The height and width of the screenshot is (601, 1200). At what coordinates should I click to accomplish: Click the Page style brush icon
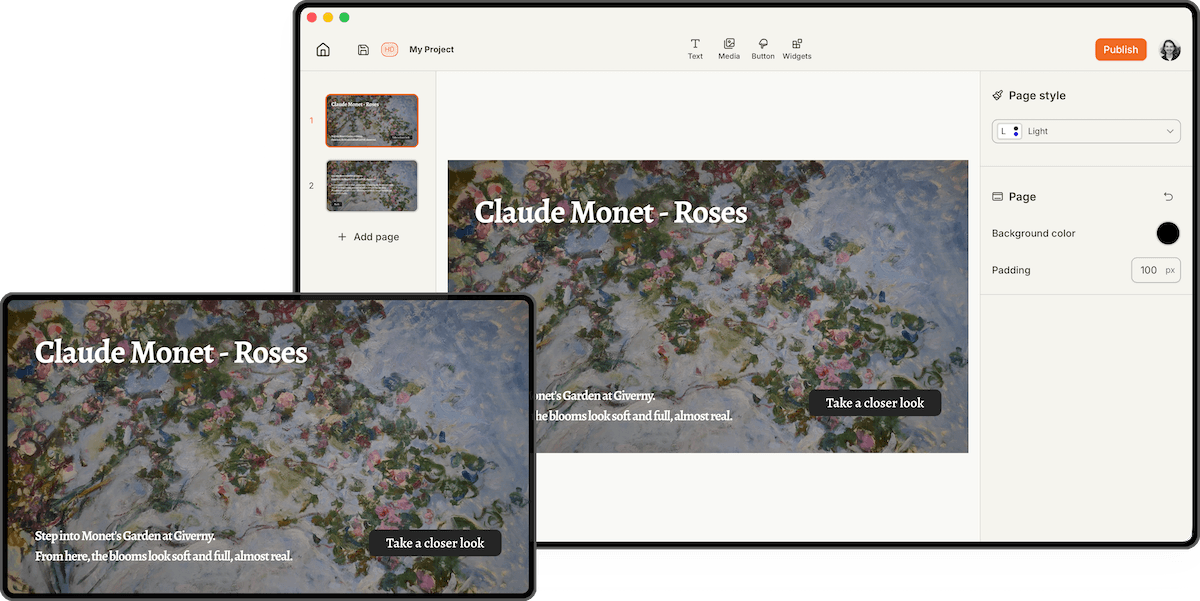(997, 95)
